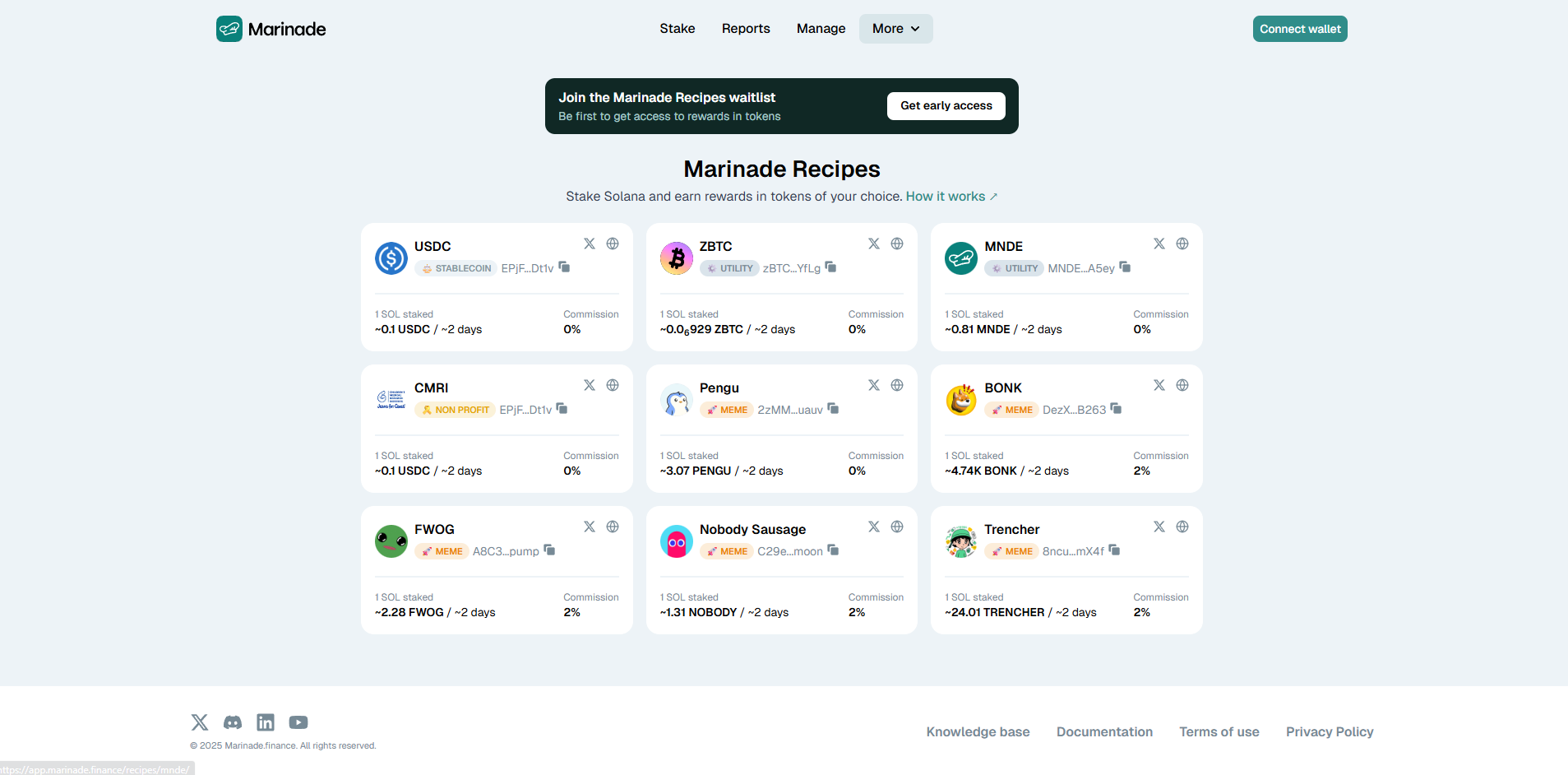Click the Get early access button
The height and width of the screenshot is (775, 1568).
click(946, 106)
